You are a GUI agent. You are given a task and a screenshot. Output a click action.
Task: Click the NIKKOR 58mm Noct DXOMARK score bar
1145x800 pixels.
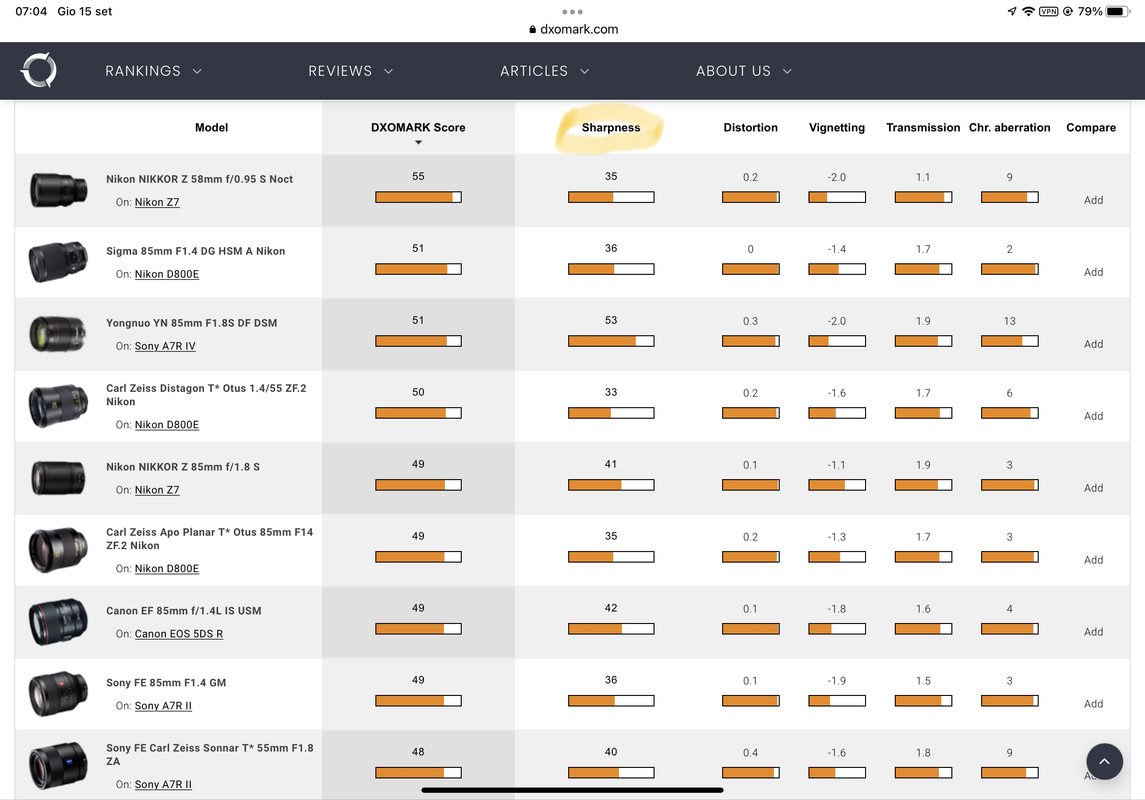point(418,197)
